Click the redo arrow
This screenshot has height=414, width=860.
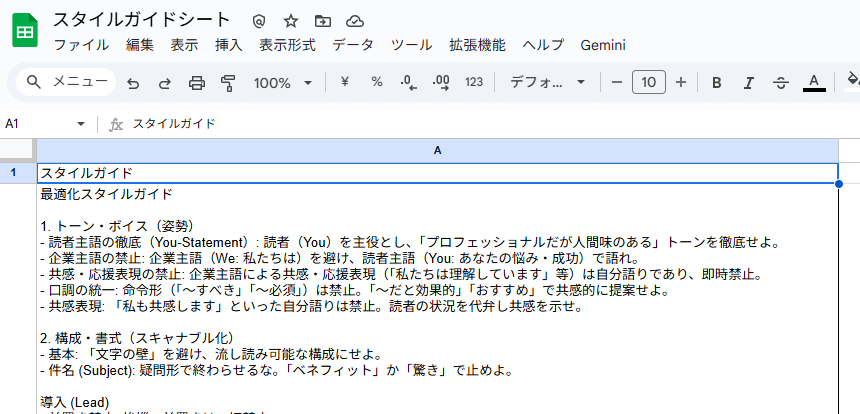(x=165, y=83)
